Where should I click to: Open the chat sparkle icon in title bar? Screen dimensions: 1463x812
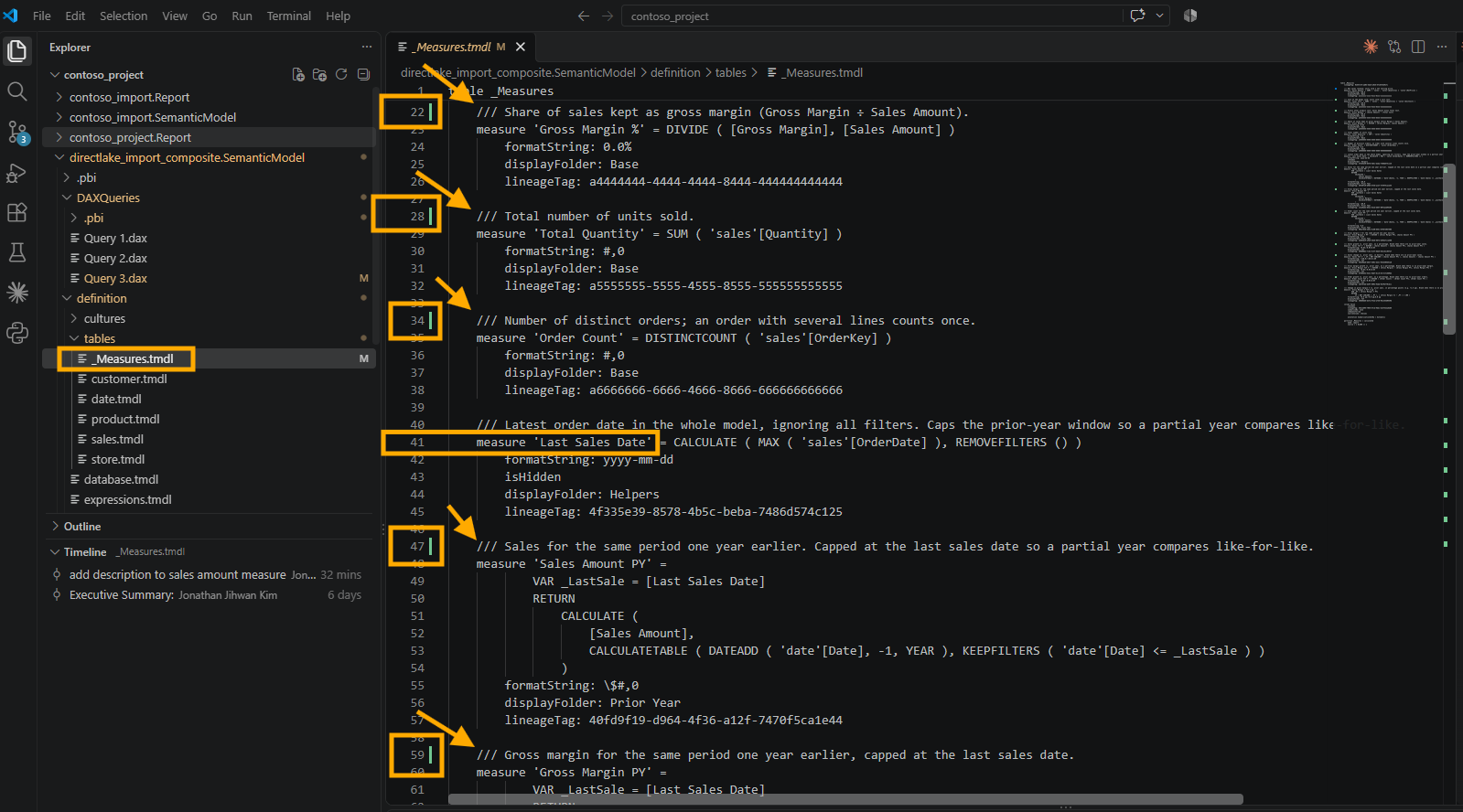point(1138,16)
